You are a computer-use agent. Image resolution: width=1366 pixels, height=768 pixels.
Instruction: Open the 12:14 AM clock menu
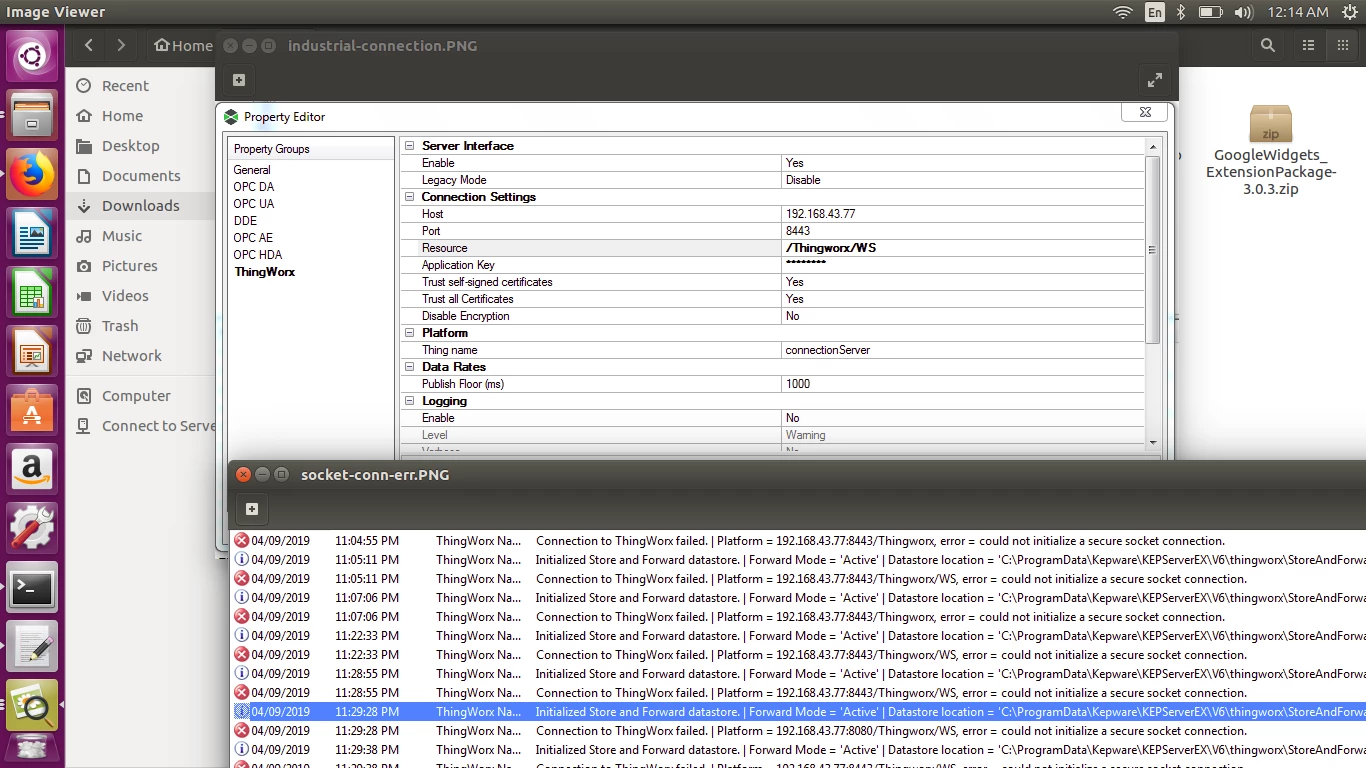point(1298,12)
